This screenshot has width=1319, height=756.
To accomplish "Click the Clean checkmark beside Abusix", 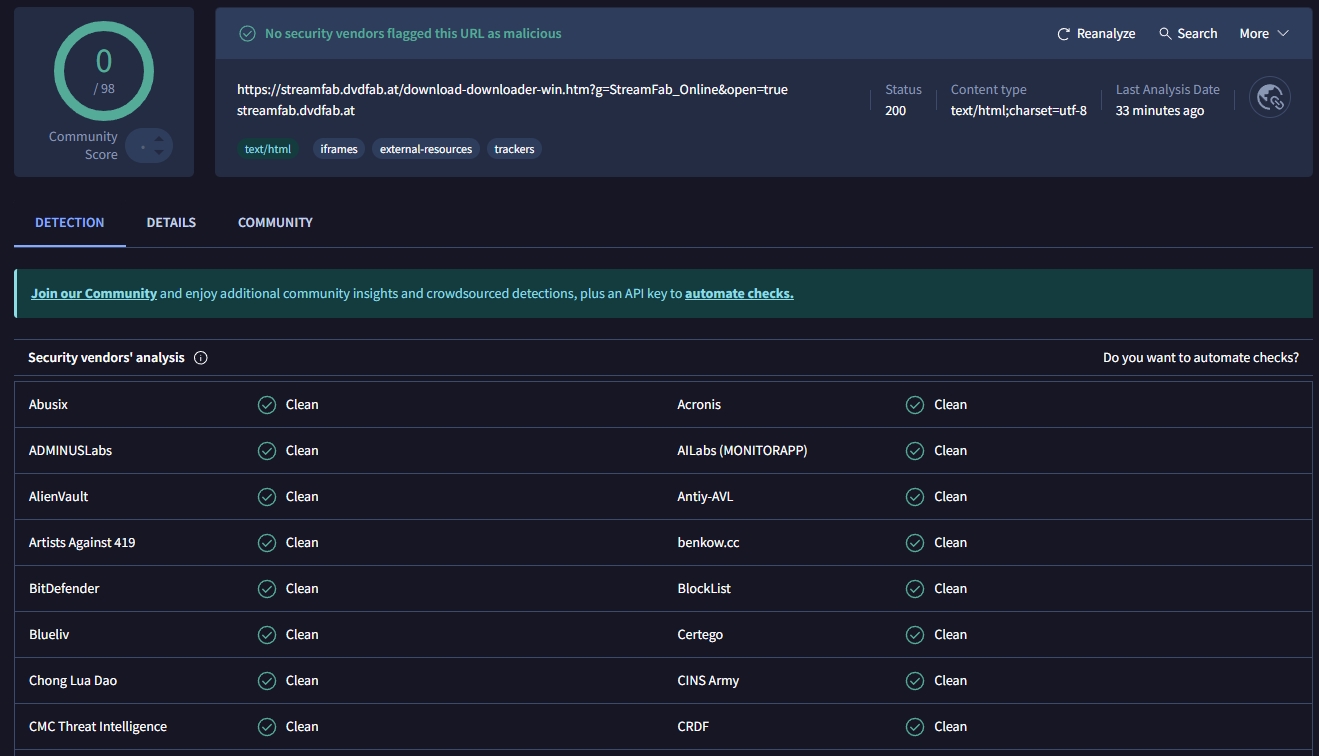I will [x=267, y=404].
